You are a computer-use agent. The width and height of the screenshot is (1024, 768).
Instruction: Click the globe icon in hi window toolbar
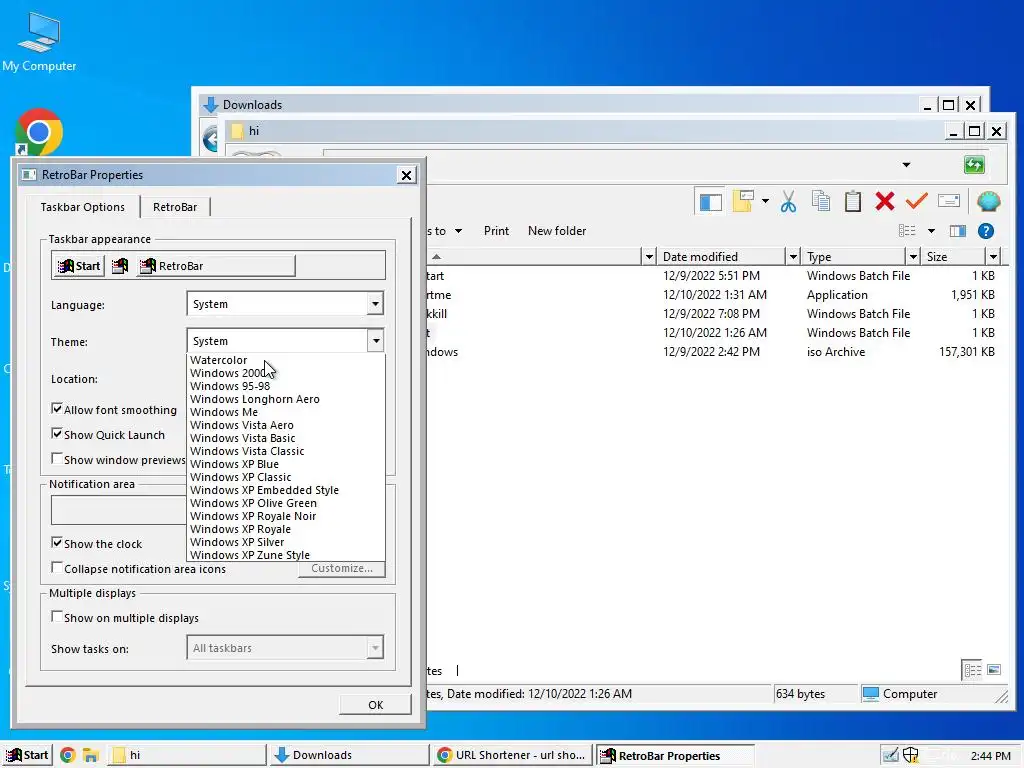tap(988, 201)
